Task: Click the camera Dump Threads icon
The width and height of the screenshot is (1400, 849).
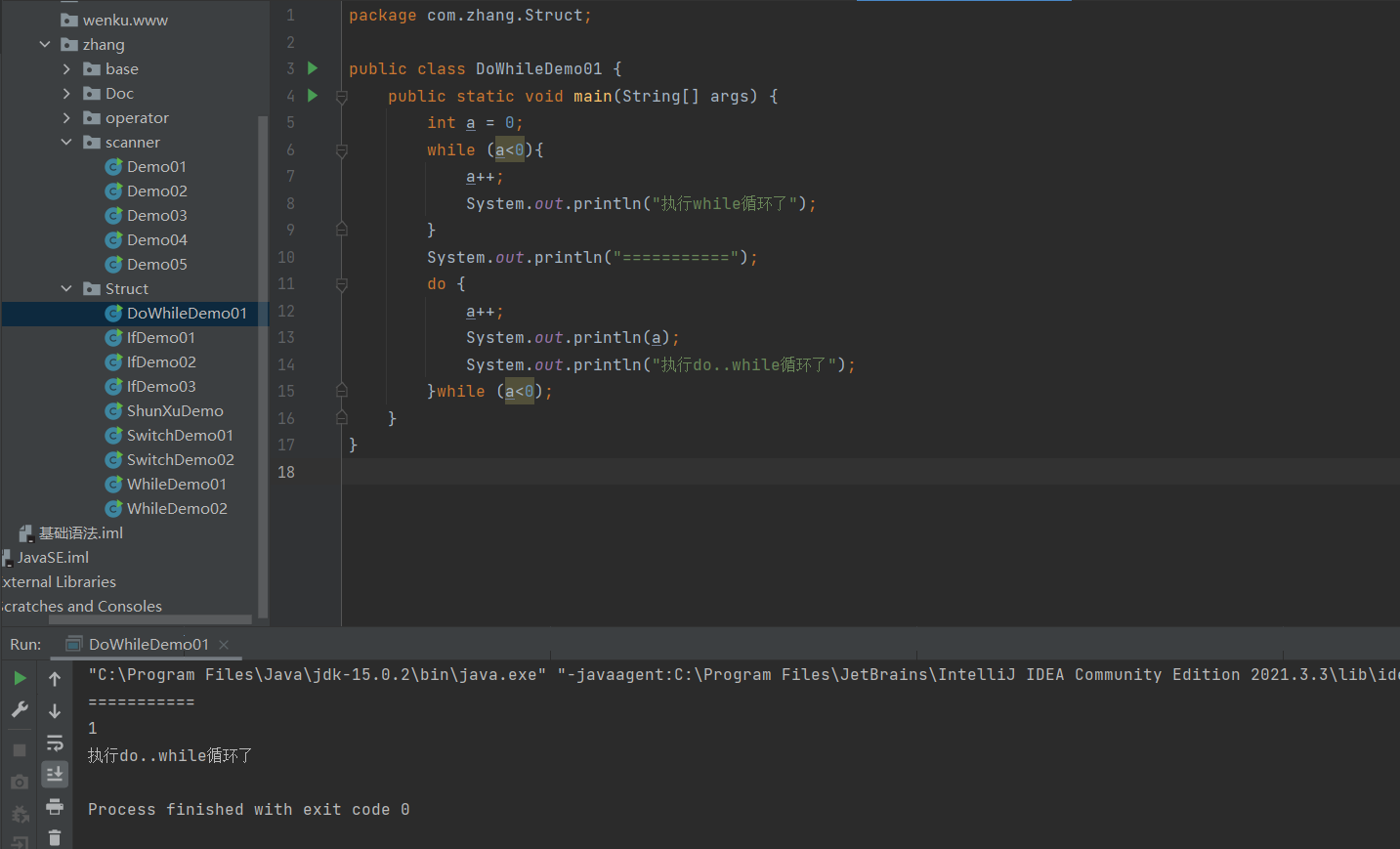Action: [20, 783]
